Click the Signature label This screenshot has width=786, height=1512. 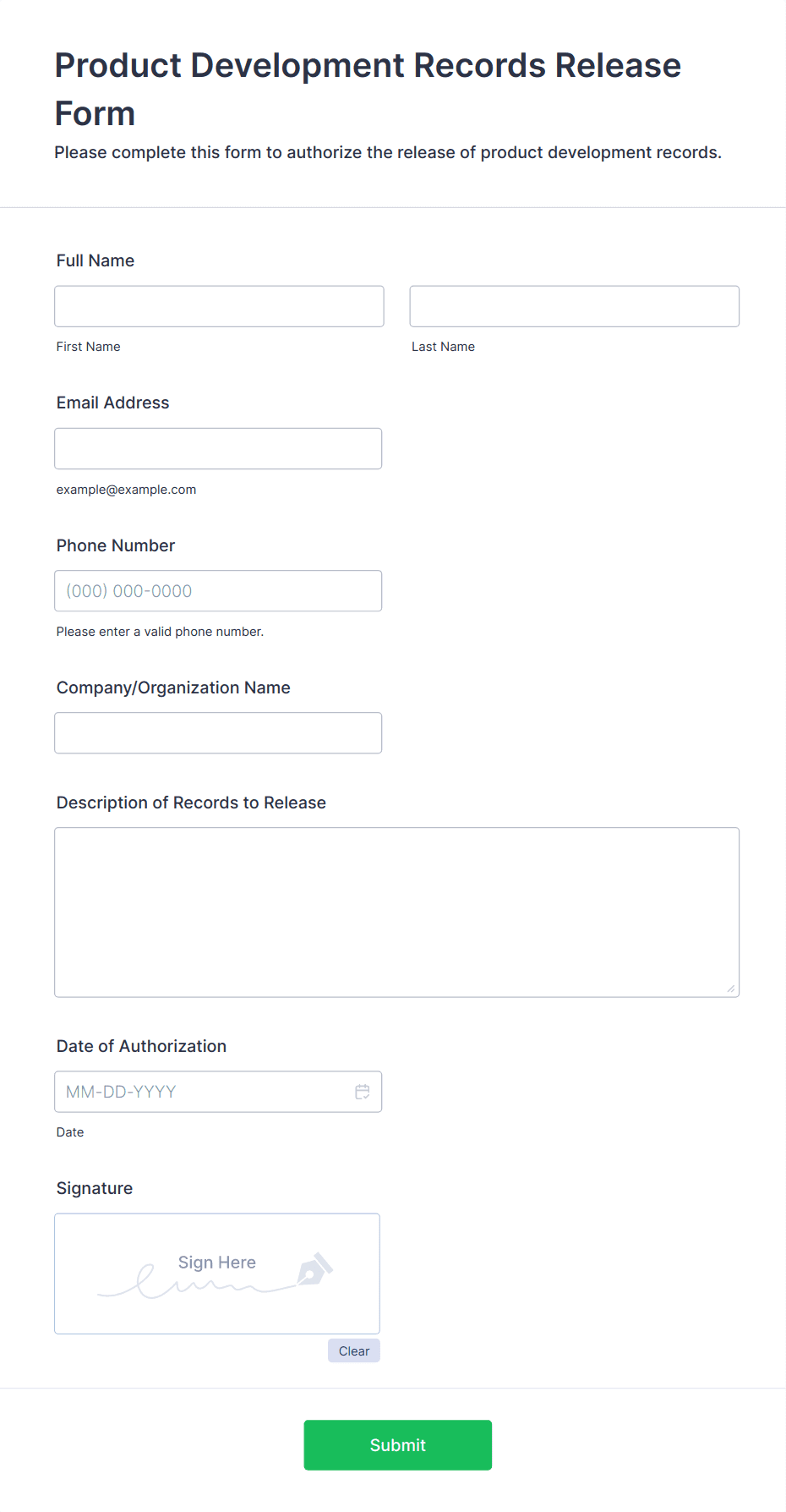click(95, 1188)
